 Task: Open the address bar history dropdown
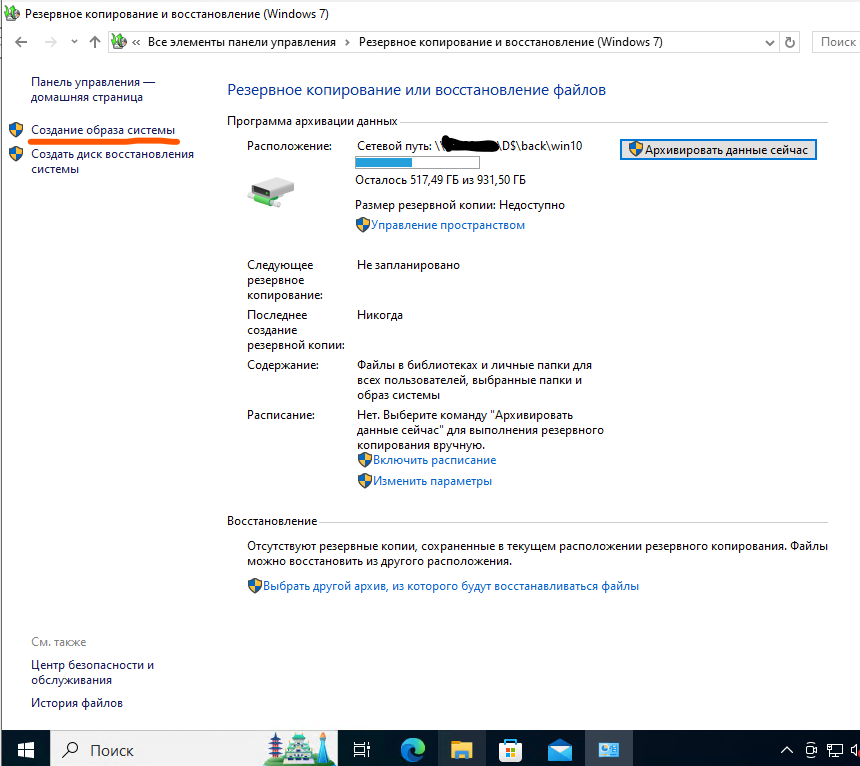(x=770, y=42)
